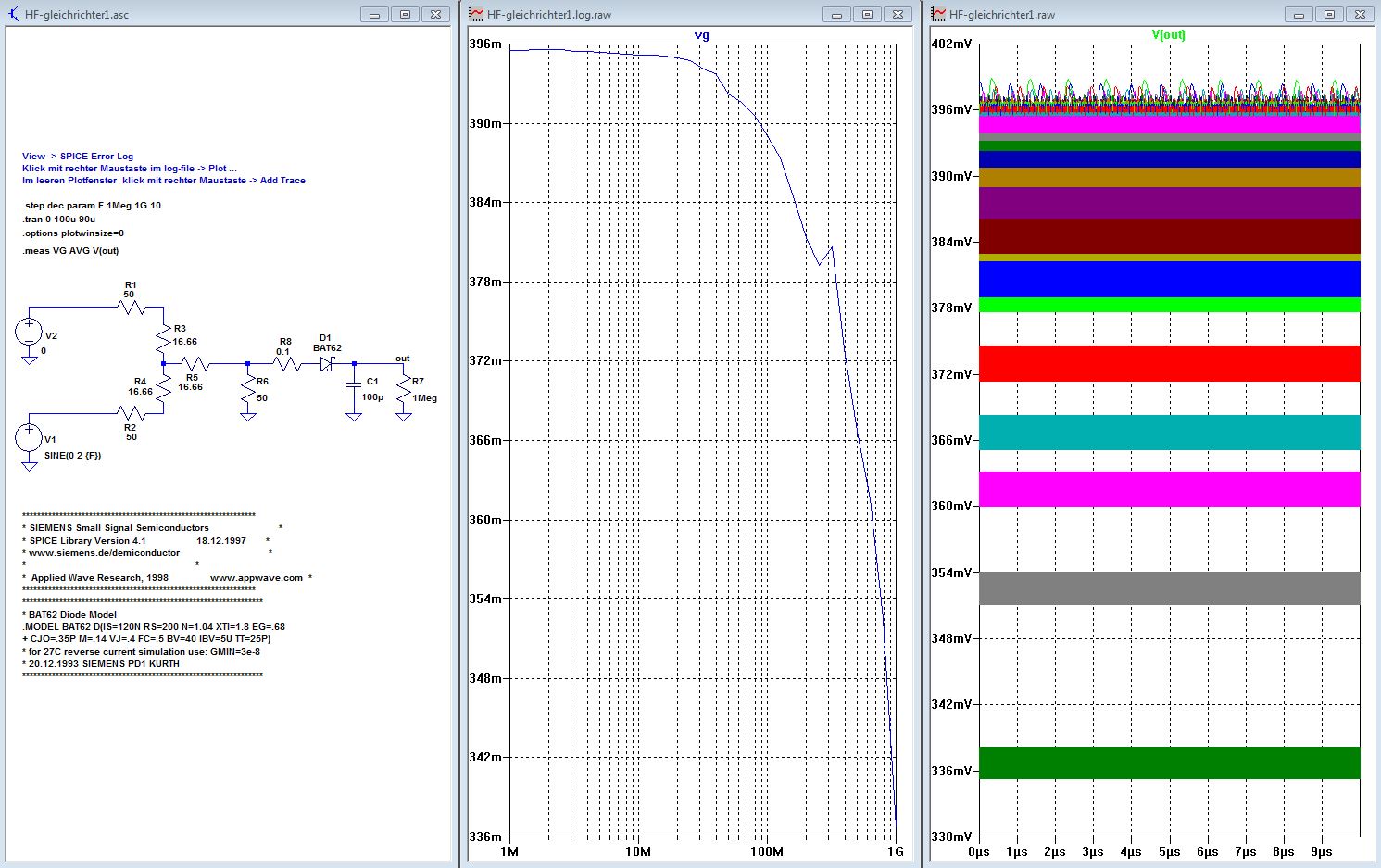1381x868 pixels.
Task: Minimize the HF-gleichrichter1.asc schematic window
Action: [374, 15]
